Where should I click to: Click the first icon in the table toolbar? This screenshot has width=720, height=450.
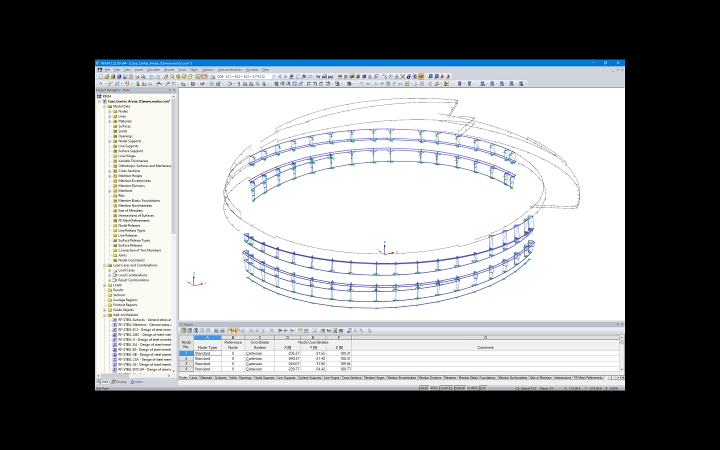(184, 331)
